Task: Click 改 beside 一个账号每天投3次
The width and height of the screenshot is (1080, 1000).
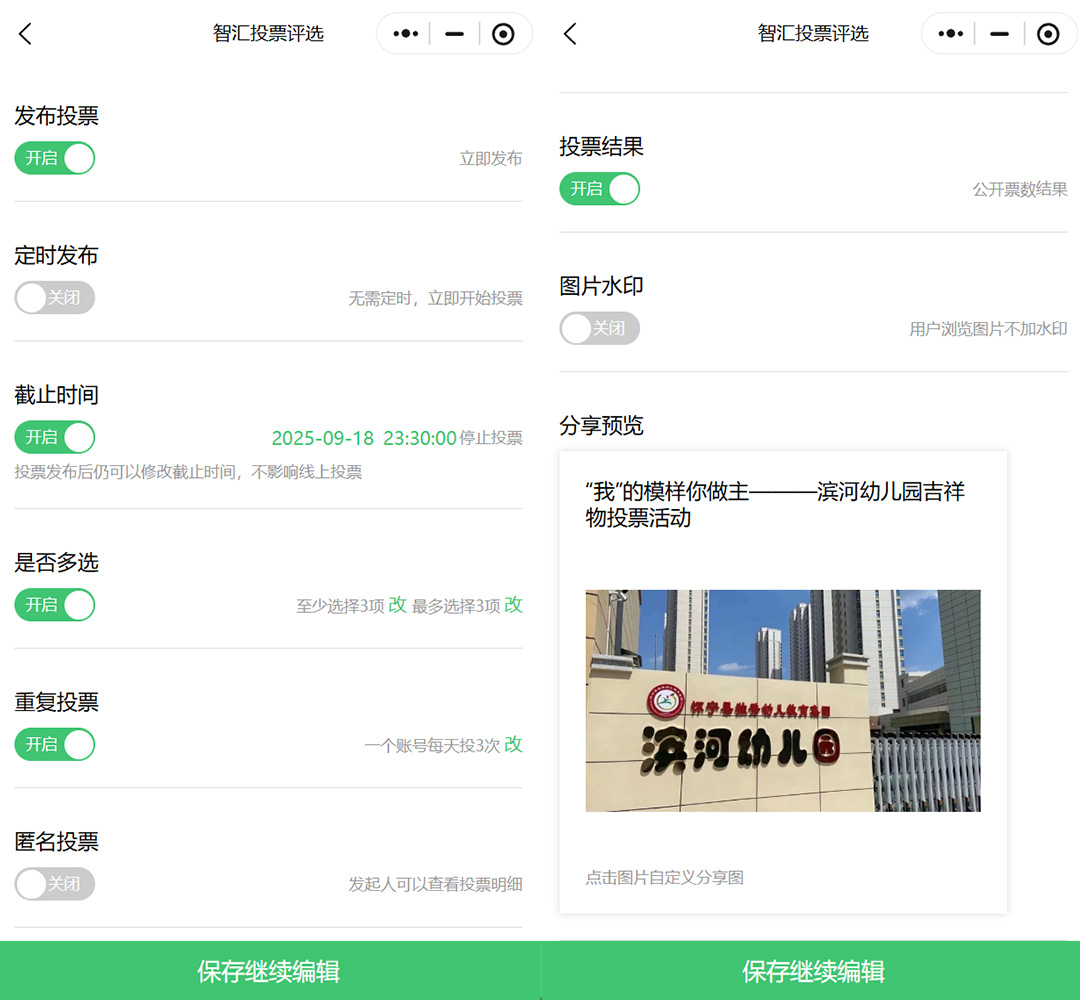Action: [x=513, y=744]
